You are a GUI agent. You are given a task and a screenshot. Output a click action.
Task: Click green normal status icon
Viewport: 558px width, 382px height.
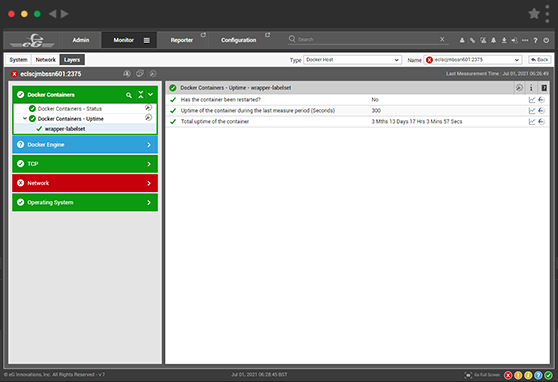pos(548,375)
